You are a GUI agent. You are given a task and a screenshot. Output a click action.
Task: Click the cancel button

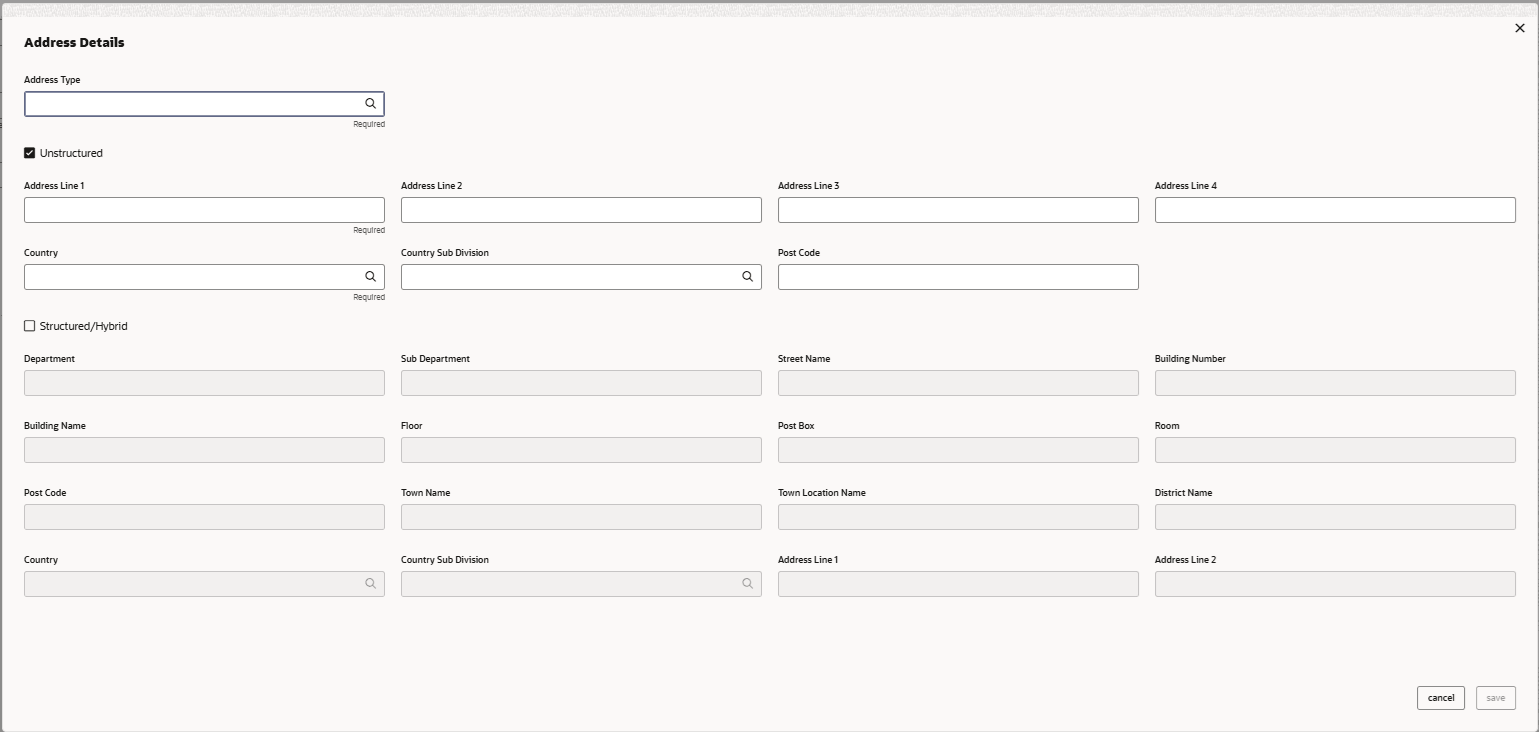1441,698
